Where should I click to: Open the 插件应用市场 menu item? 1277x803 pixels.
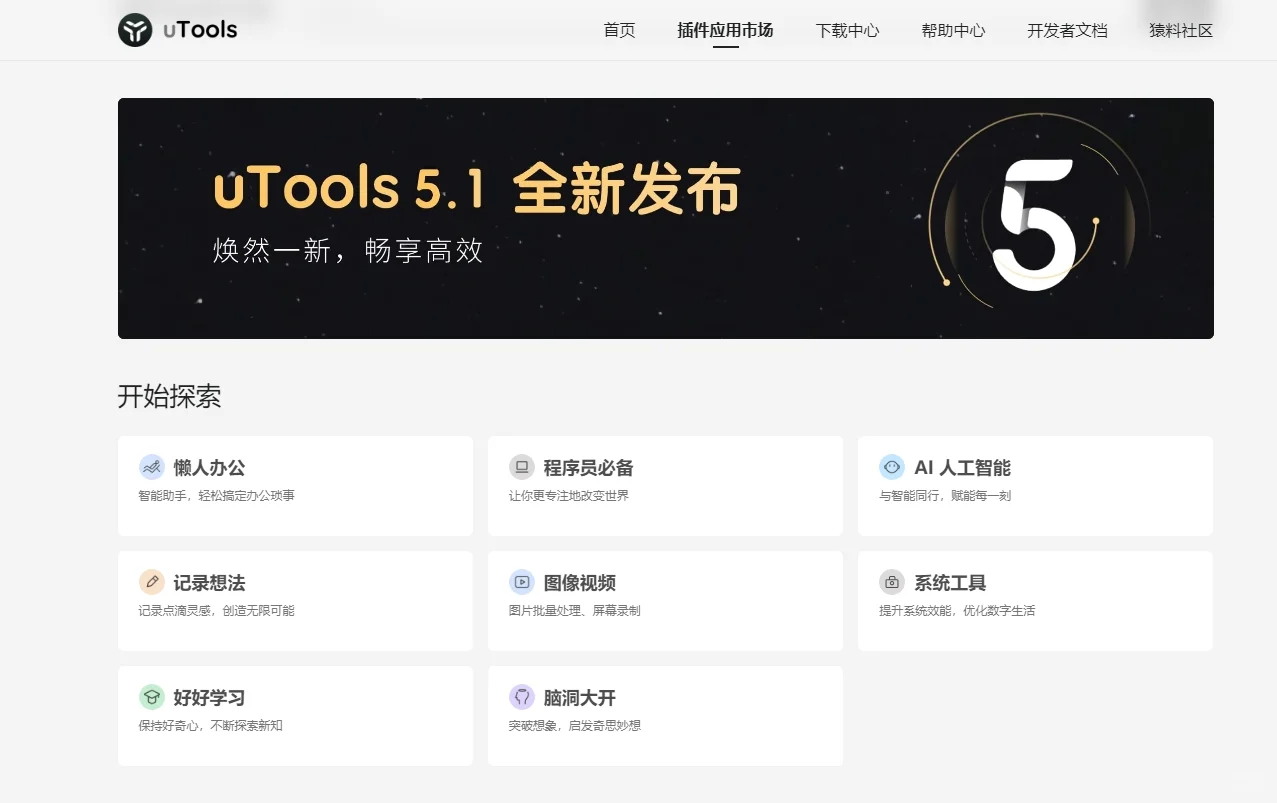coord(724,30)
